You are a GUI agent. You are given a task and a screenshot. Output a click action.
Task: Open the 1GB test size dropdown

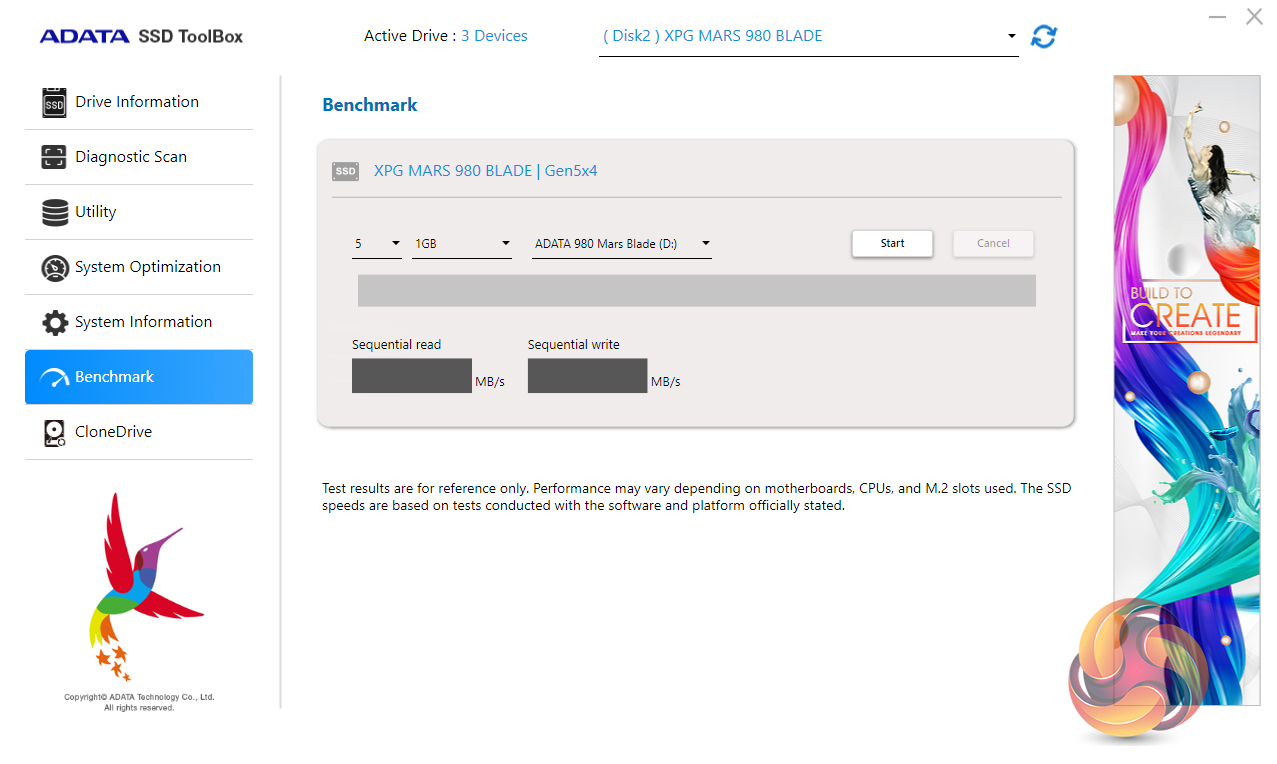point(462,243)
